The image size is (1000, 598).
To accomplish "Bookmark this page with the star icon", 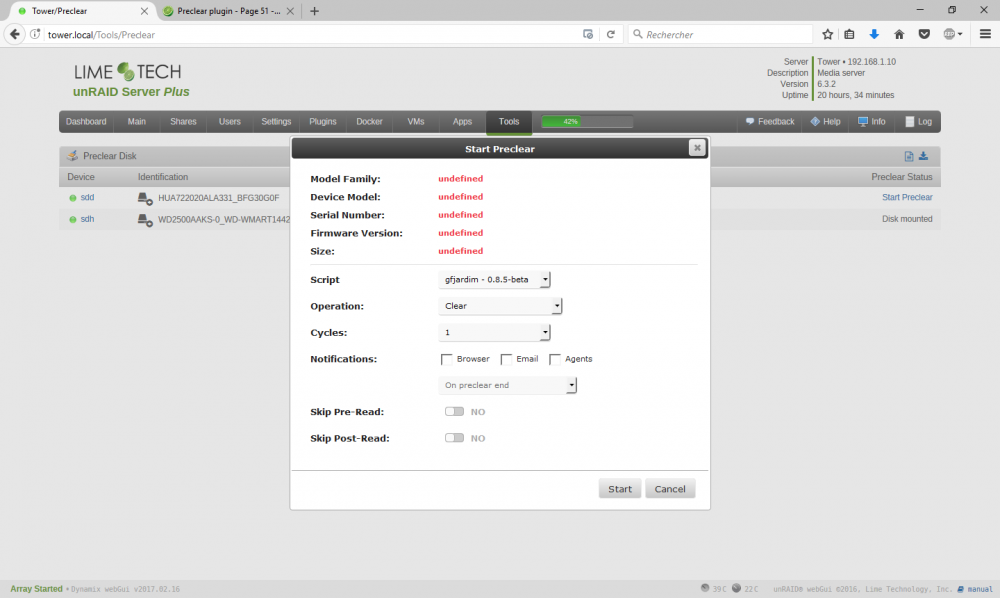I will coord(827,34).
